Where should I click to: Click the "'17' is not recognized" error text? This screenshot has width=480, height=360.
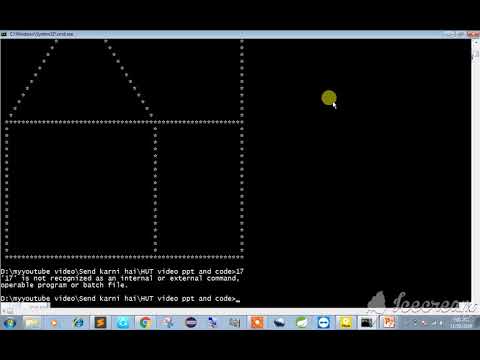pyautogui.click(x=120, y=278)
